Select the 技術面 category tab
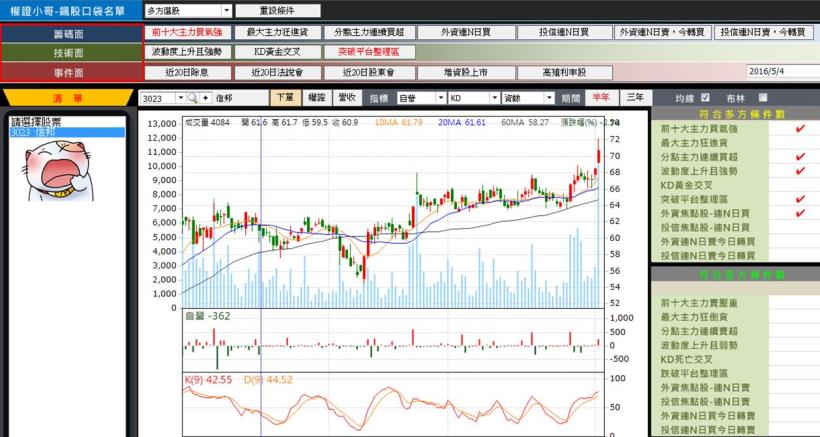820x437 pixels. [x=72, y=53]
